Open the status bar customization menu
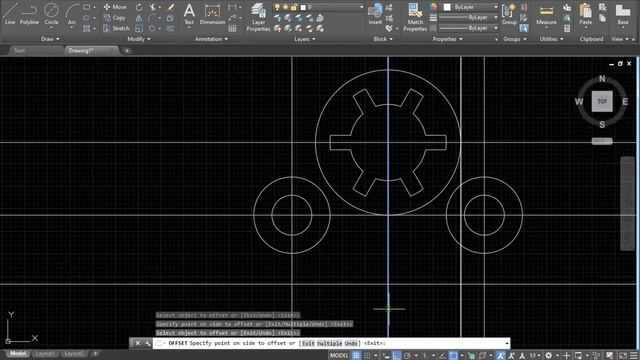Screen dimensions: 640x360 tap(633, 356)
